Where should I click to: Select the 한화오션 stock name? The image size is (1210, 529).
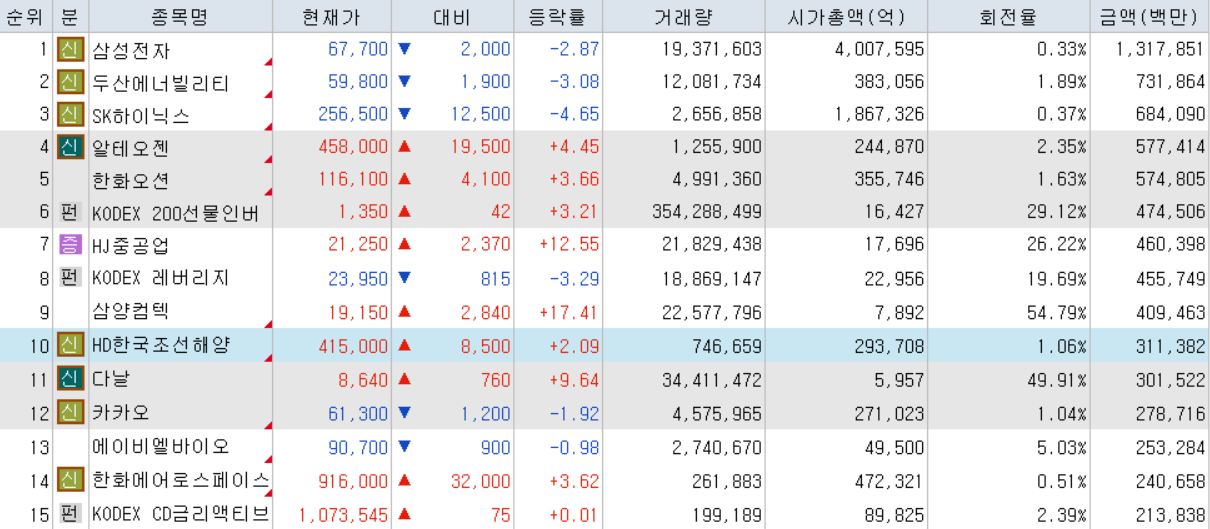pyautogui.click(x=130, y=181)
